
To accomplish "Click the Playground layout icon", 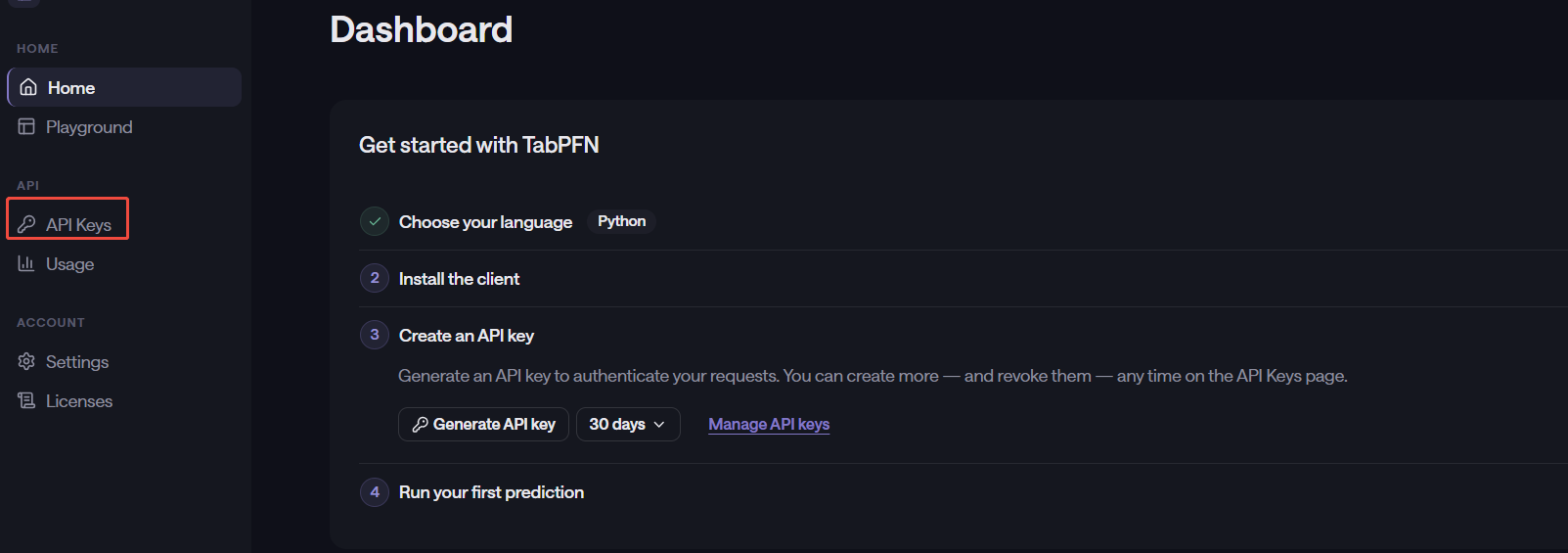I will click(26, 126).
